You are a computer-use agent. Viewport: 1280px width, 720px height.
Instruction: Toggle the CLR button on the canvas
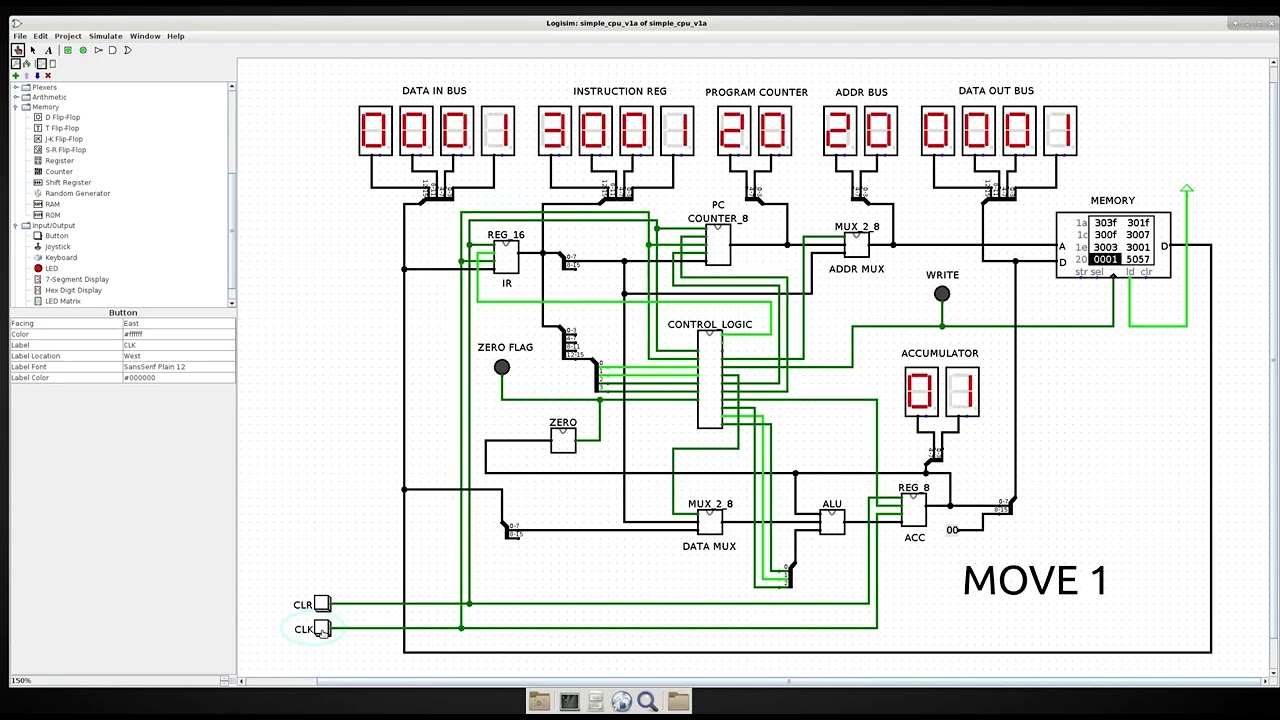click(322, 604)
